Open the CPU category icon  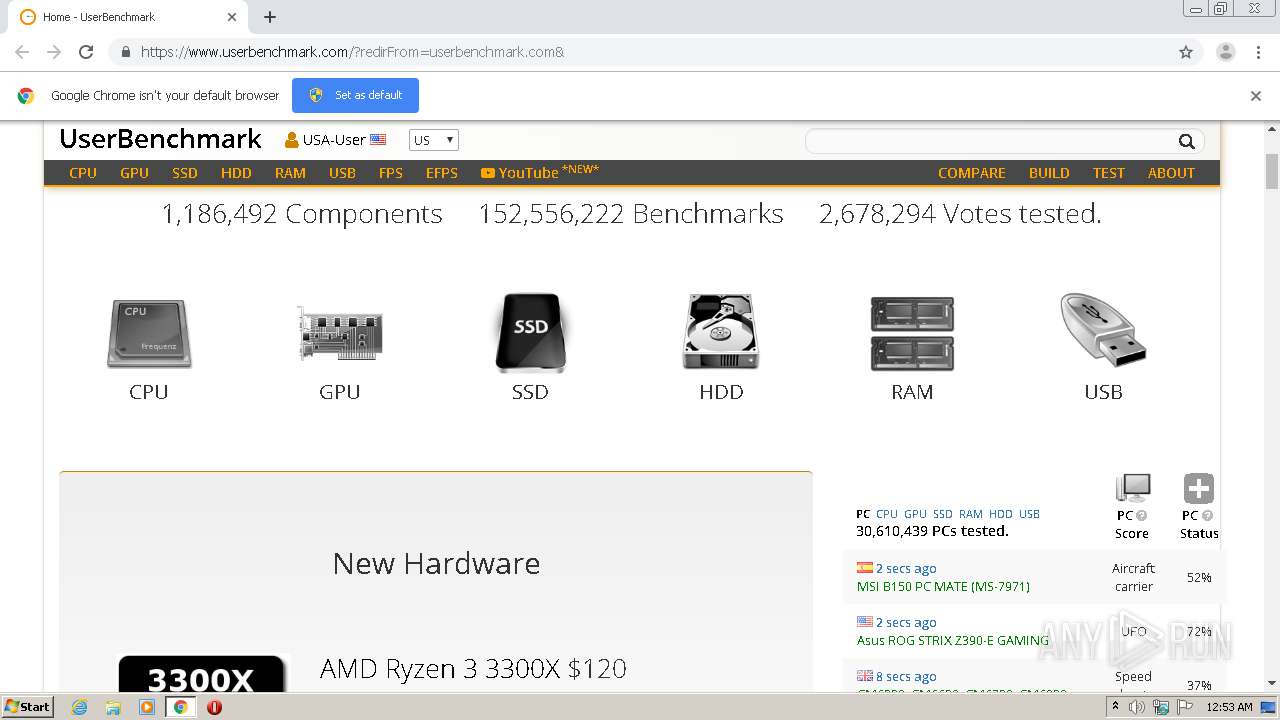coord(149,334)
